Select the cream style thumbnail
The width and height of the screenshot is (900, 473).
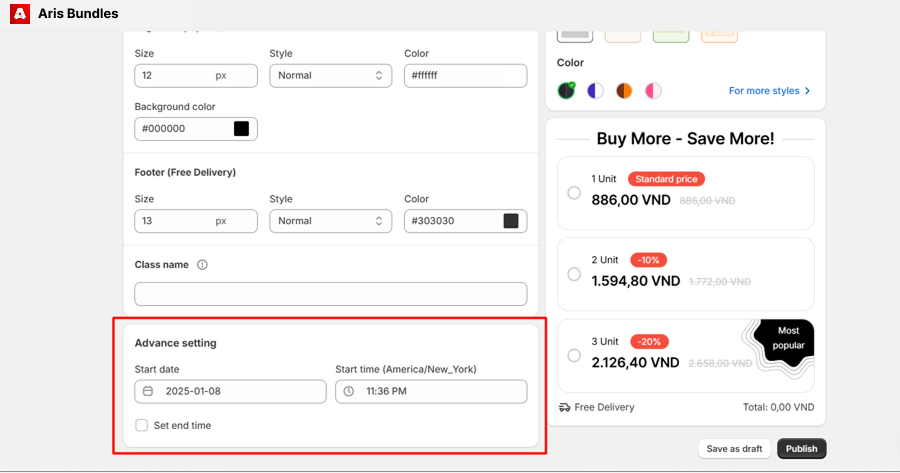(x=623, y=36)
